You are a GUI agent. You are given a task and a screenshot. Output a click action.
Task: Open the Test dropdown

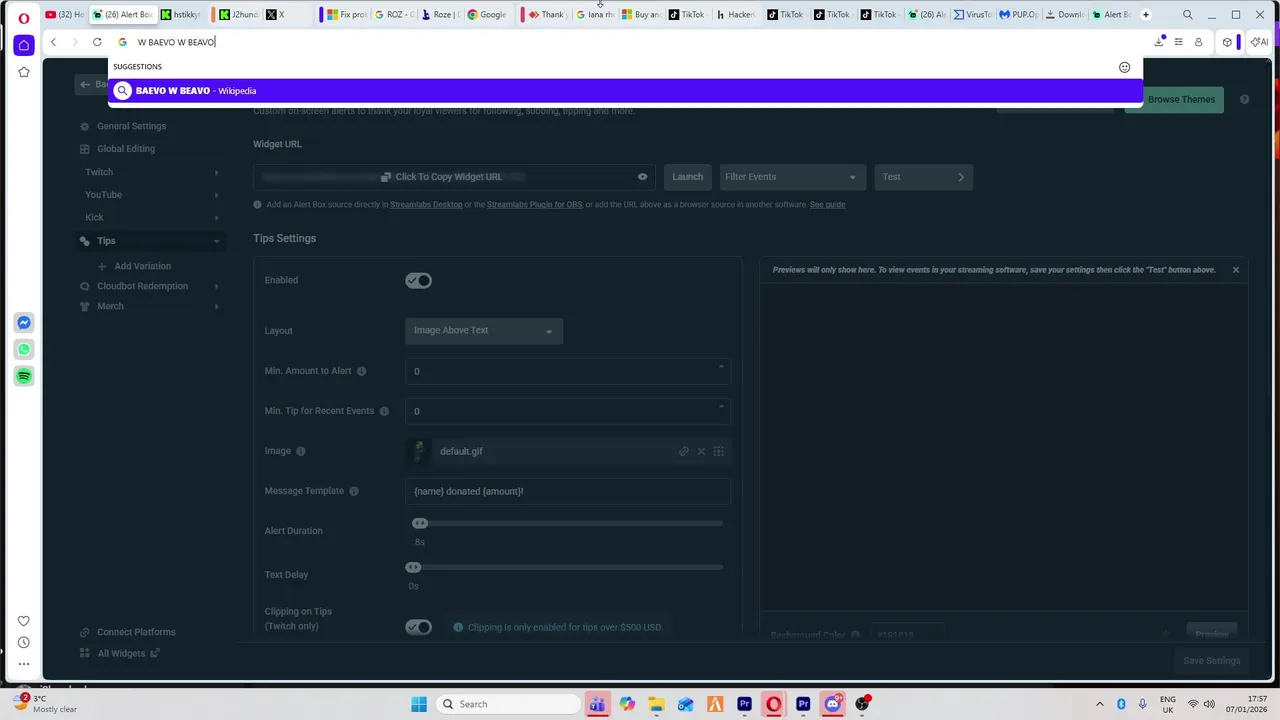tap(923, 177)
